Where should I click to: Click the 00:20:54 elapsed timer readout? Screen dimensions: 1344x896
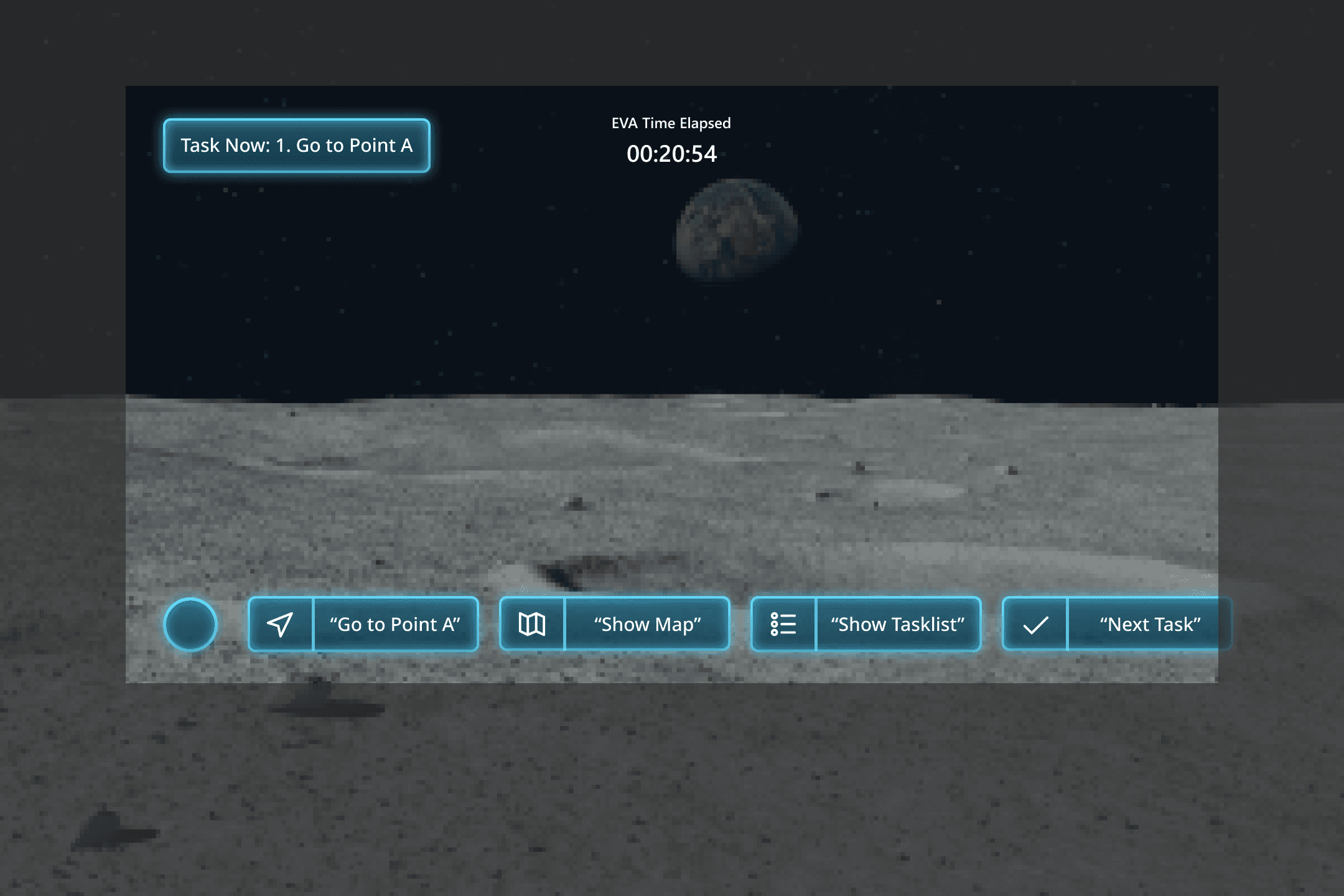[671, 154]
